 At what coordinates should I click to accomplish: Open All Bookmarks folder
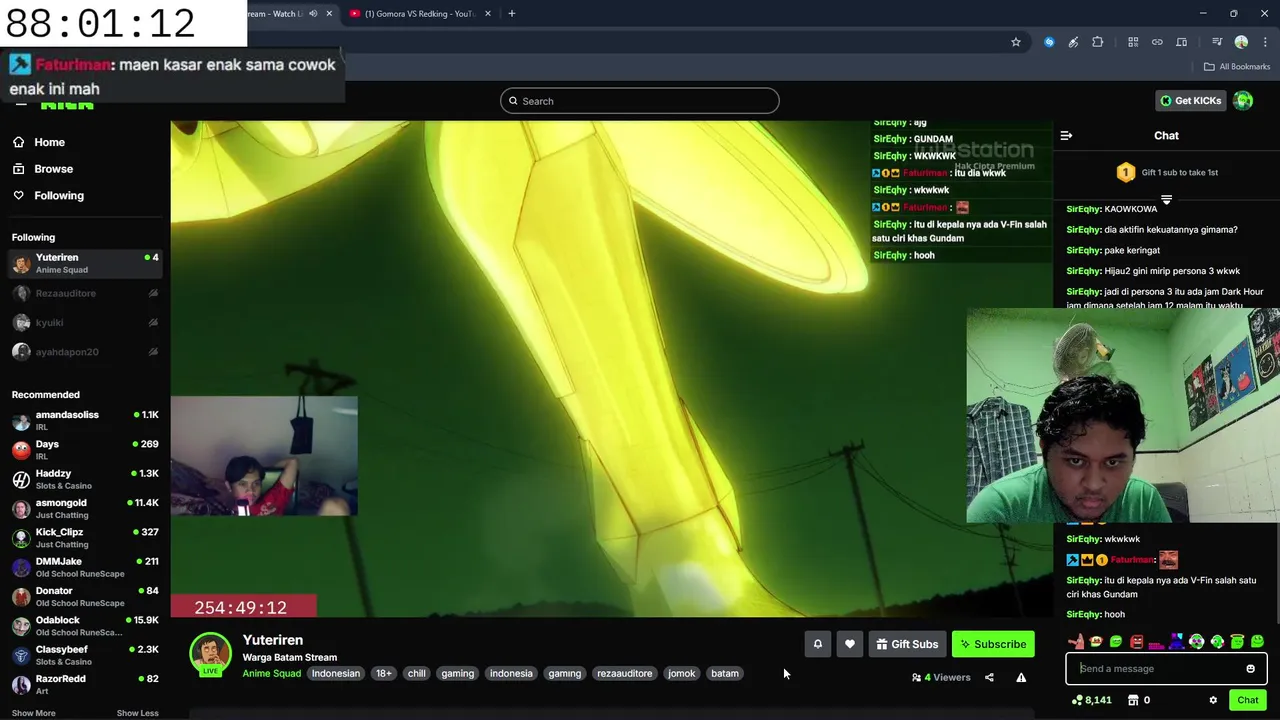[x=1237, y=67]
